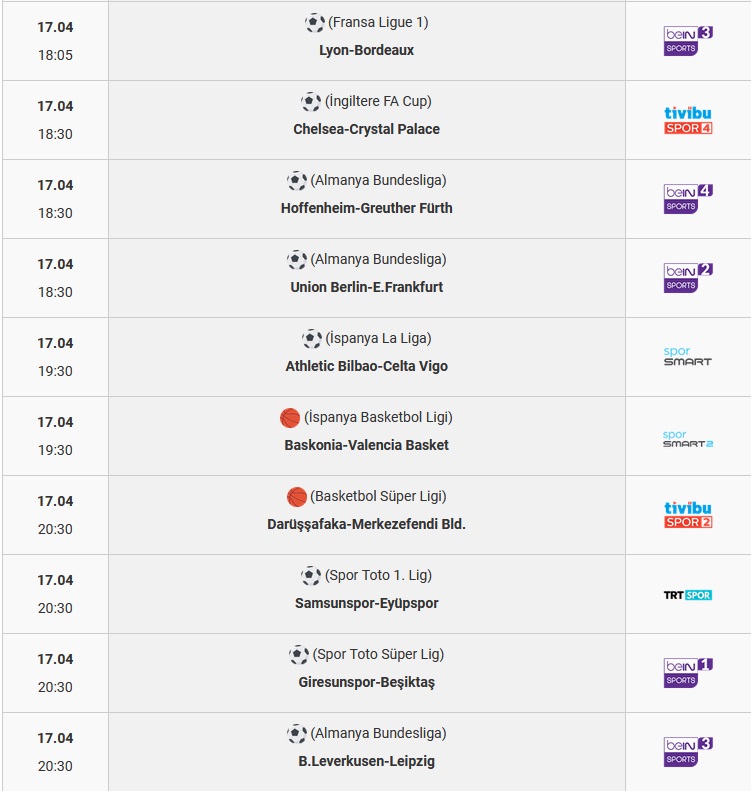
Task: Click the 18:05 time cell for Lyon-Bordeaux
Action: coord(55,55)
